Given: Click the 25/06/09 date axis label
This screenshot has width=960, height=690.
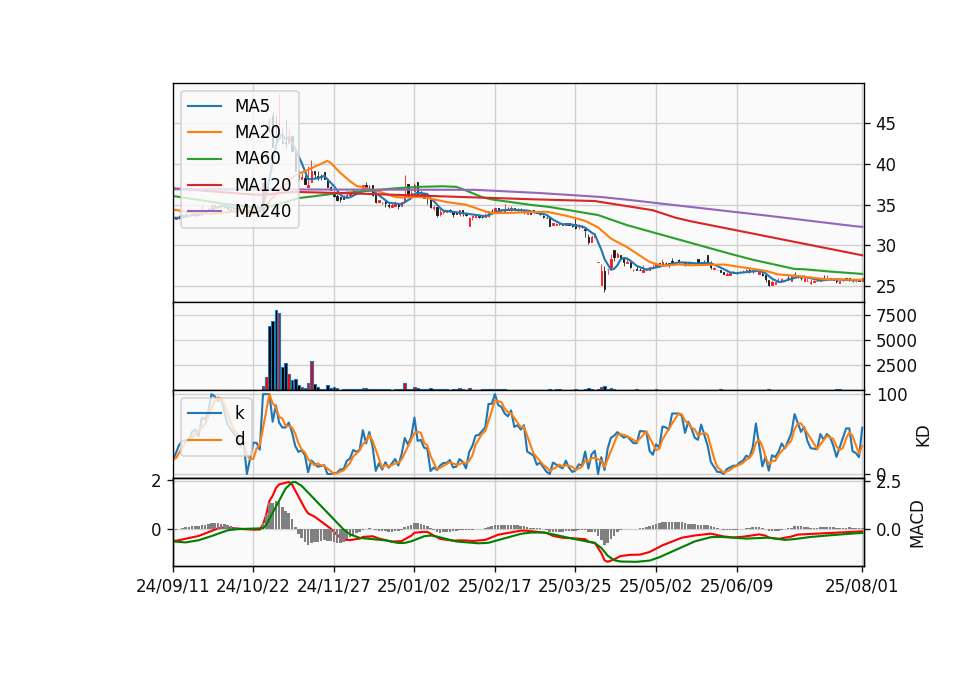Looking at the screenshot, I should [x=737, y=586].
